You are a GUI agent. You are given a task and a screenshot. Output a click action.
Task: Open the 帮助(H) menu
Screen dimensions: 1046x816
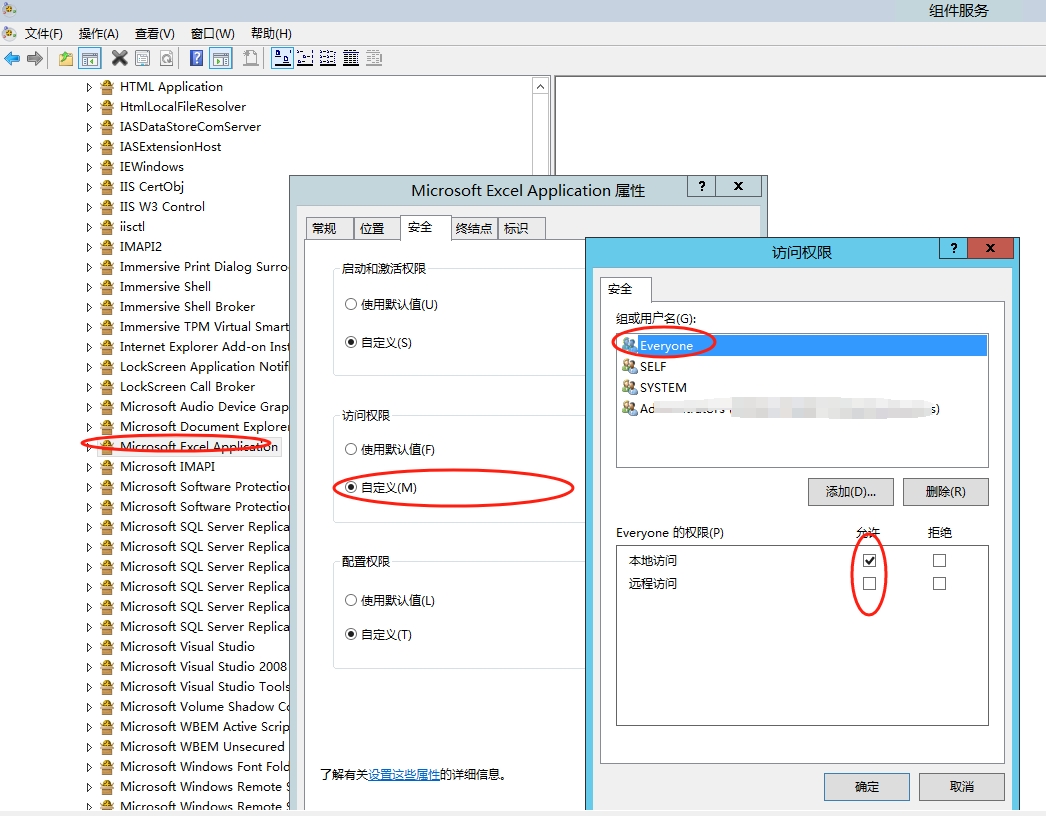coord(271,33)
